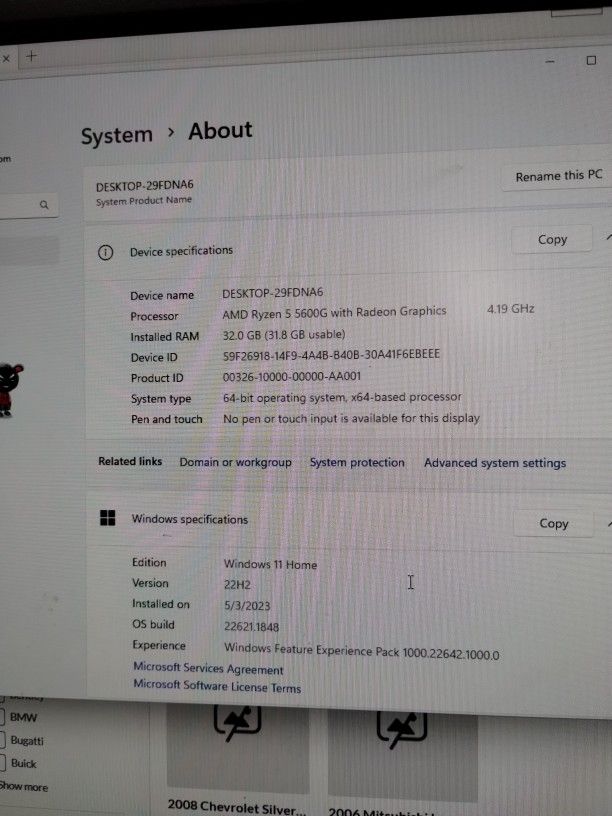
Task: Open System protection link
Action: coord(357,462)
